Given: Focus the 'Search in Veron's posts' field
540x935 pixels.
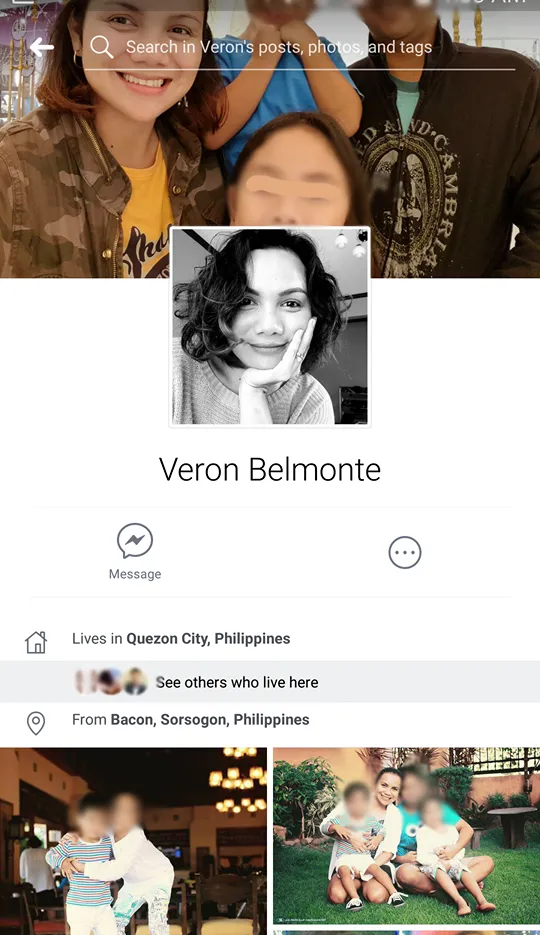Looking at the screenshot, I should pyautogui.click(x=299, y=47).
